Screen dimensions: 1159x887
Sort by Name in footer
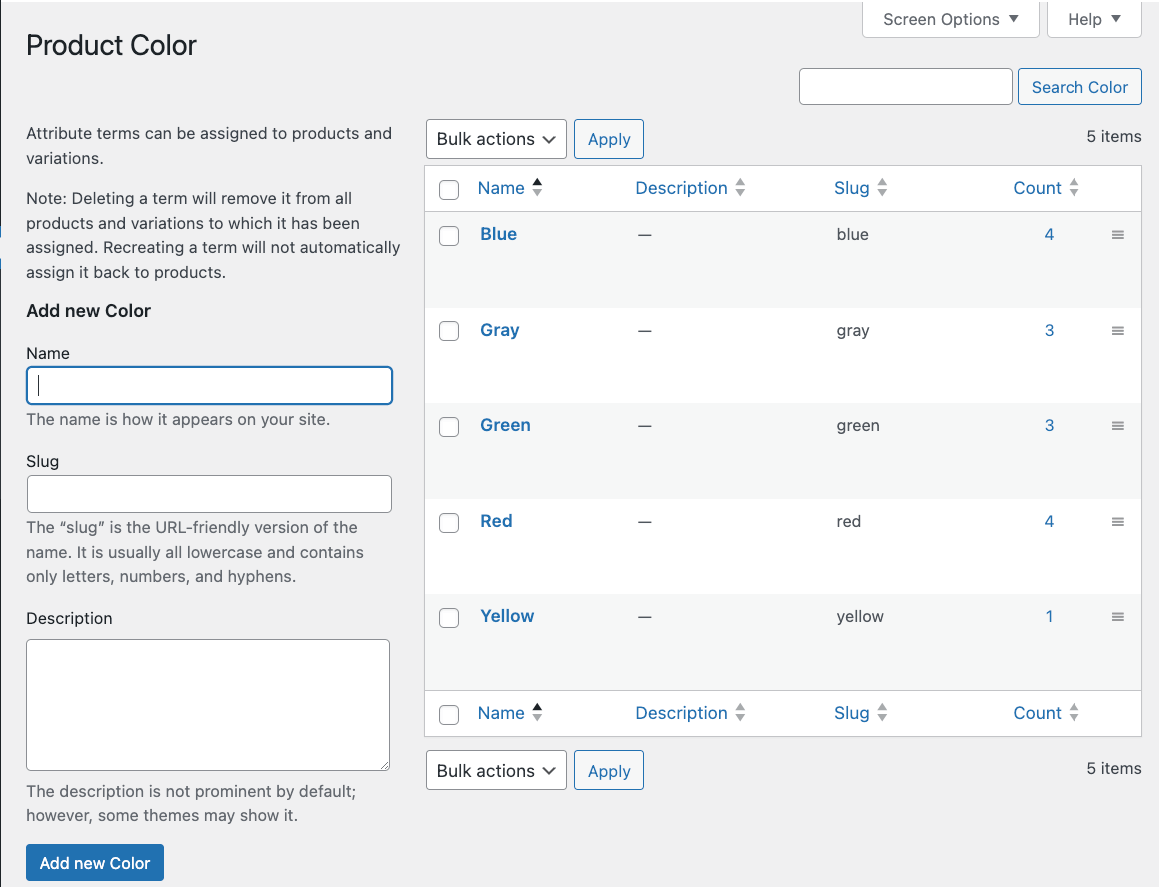click(x=501, y=713)
